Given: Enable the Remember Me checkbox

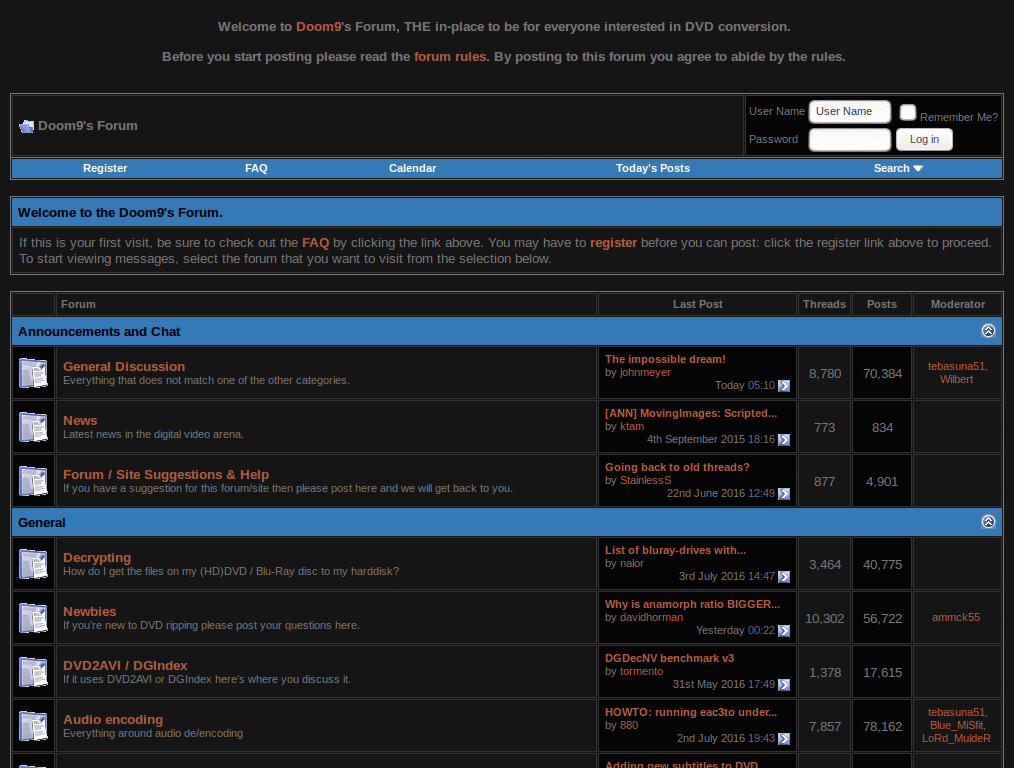Looking at the screenshot, I should click(907, 112).
